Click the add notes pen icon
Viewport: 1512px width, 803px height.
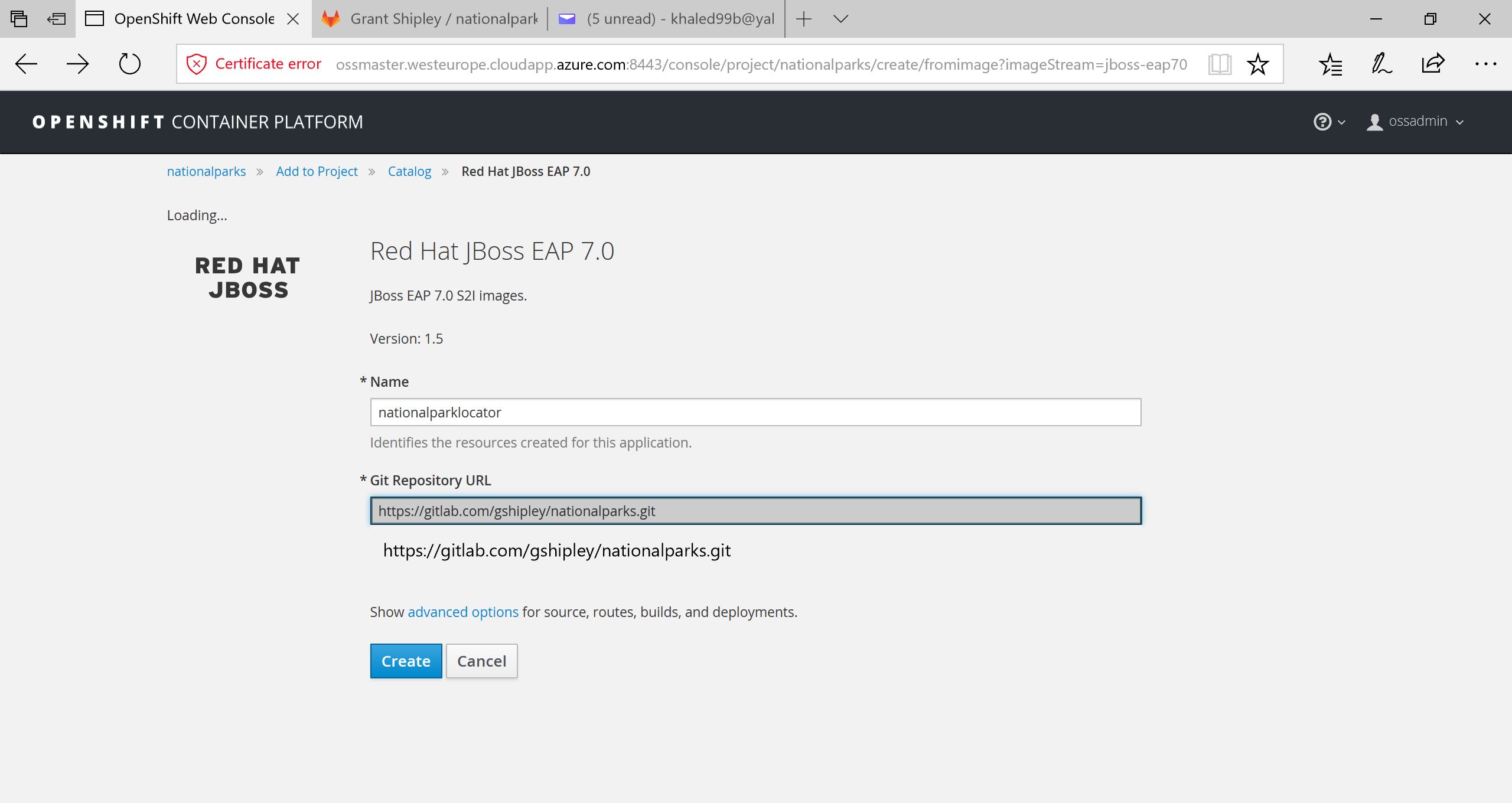pos(1381,64)
